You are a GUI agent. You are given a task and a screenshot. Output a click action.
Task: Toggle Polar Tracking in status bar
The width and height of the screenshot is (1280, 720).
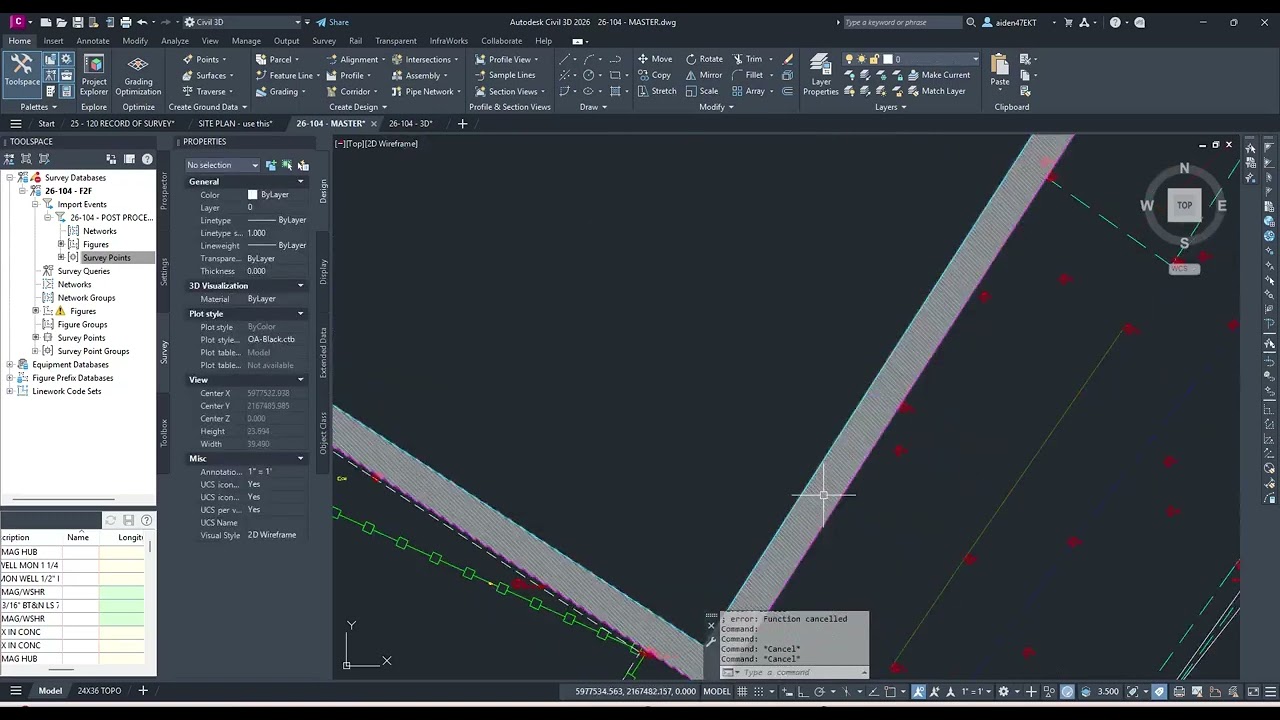click(820, 691)
